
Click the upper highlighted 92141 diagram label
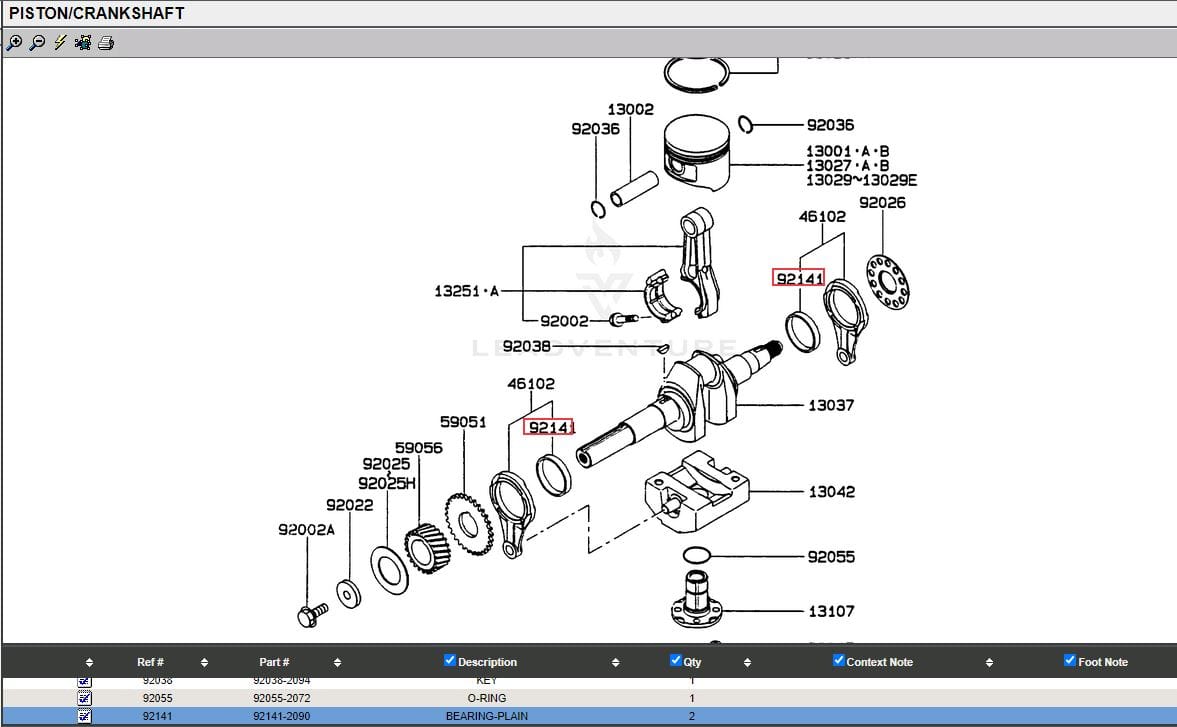click(798, 278)
